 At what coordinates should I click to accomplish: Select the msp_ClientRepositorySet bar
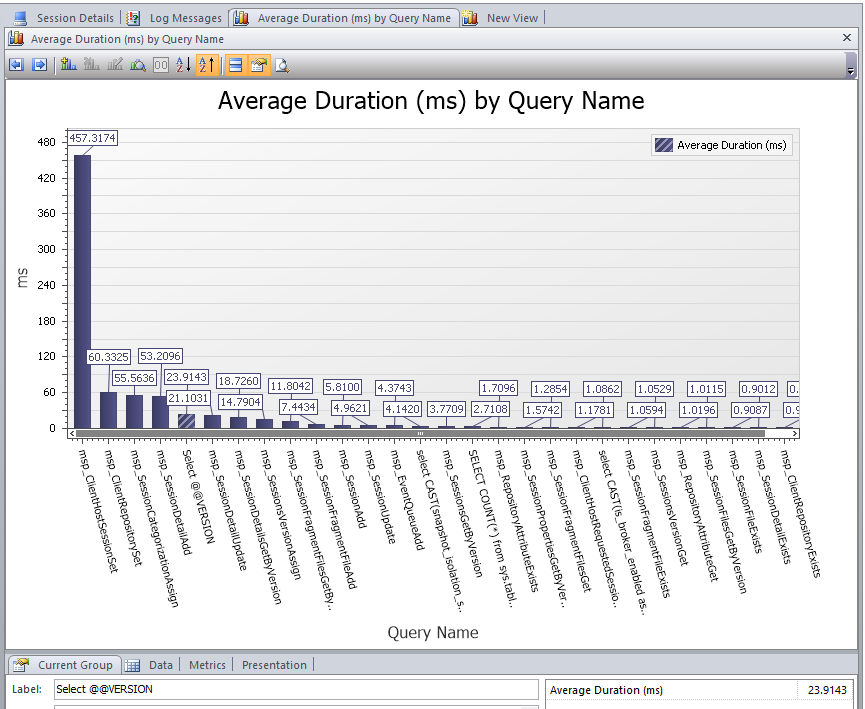[x=109, y=410]
